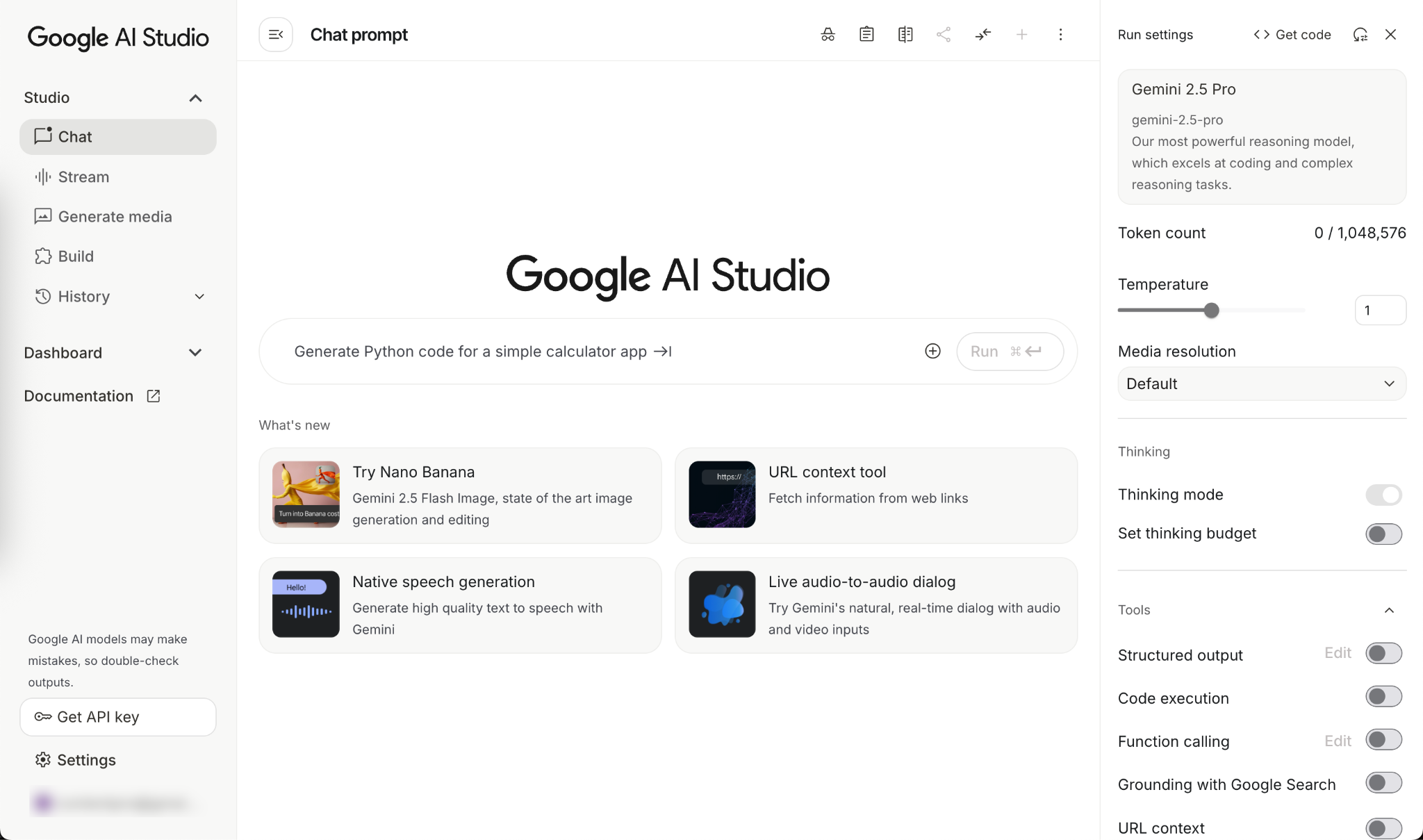Click the key icon in Get API key
Screen dimensions: 1423x840
(x=43, y=717)
